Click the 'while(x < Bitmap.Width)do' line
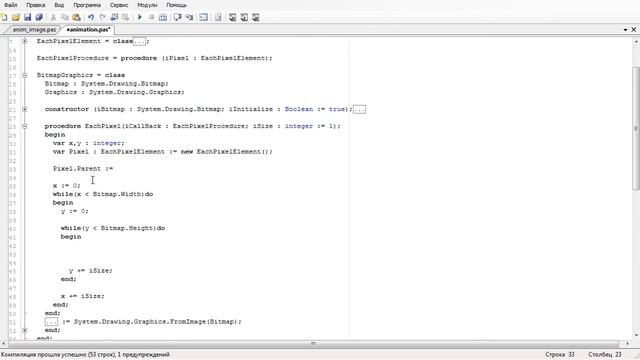Viewport: 640px width, 360px height. 103,194
